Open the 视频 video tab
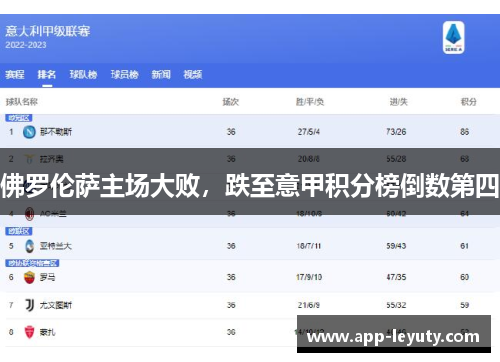Image resolution: width=500 pixels, height=362 pixels. point(193,74)
